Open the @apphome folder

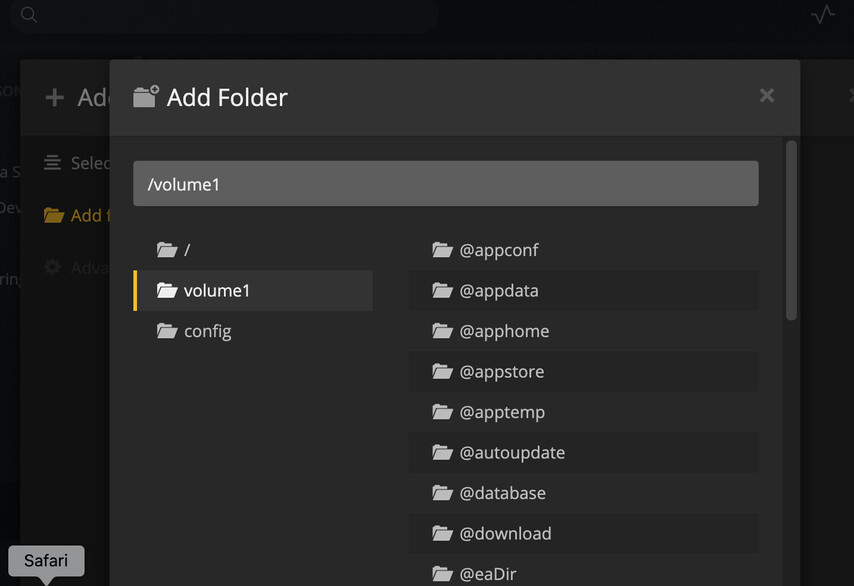point(504,331)
